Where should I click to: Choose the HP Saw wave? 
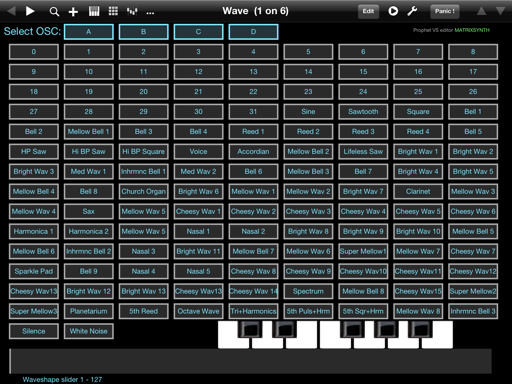click(34, 152)
